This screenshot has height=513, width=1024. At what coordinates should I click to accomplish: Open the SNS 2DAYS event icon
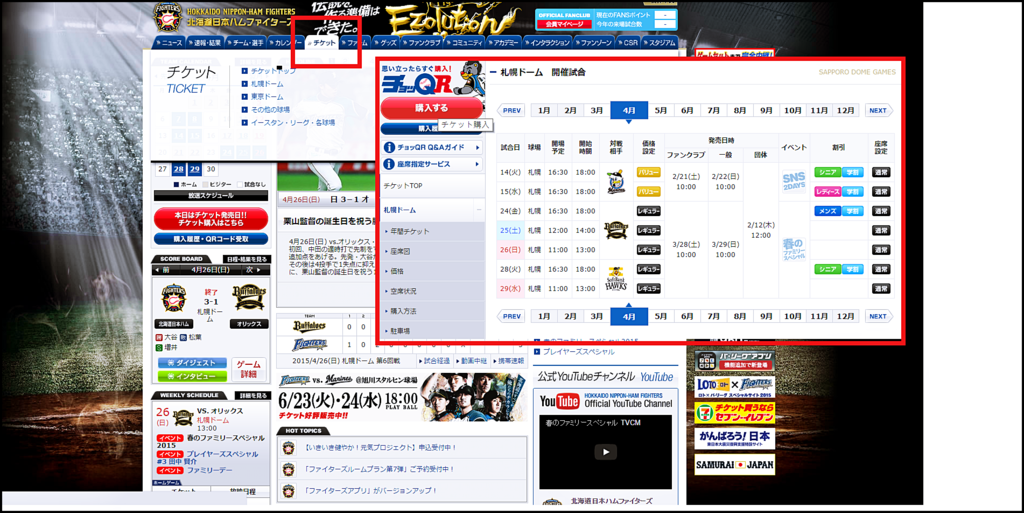tap(793, 182)
